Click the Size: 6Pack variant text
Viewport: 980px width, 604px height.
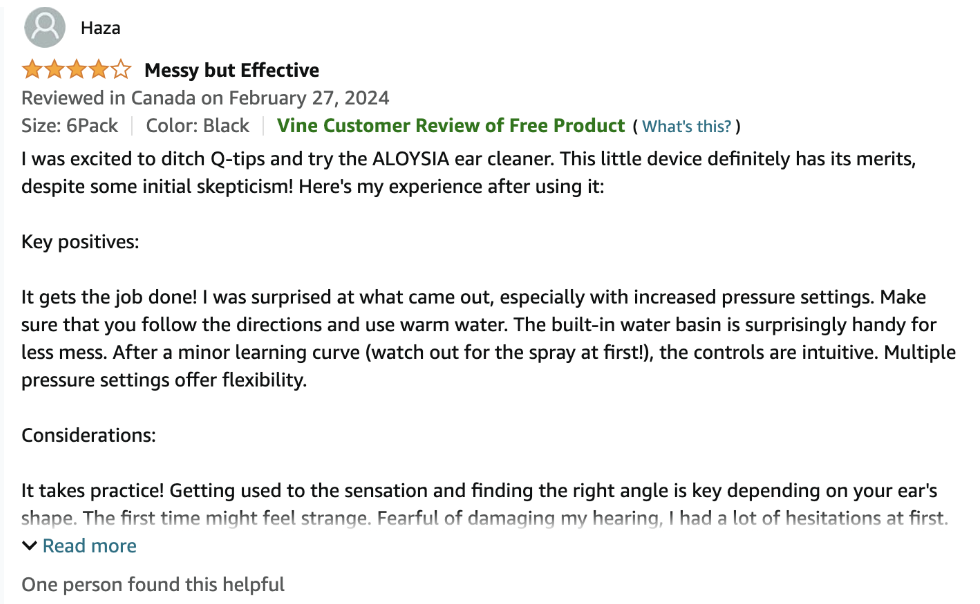click(x=69, y=126)
